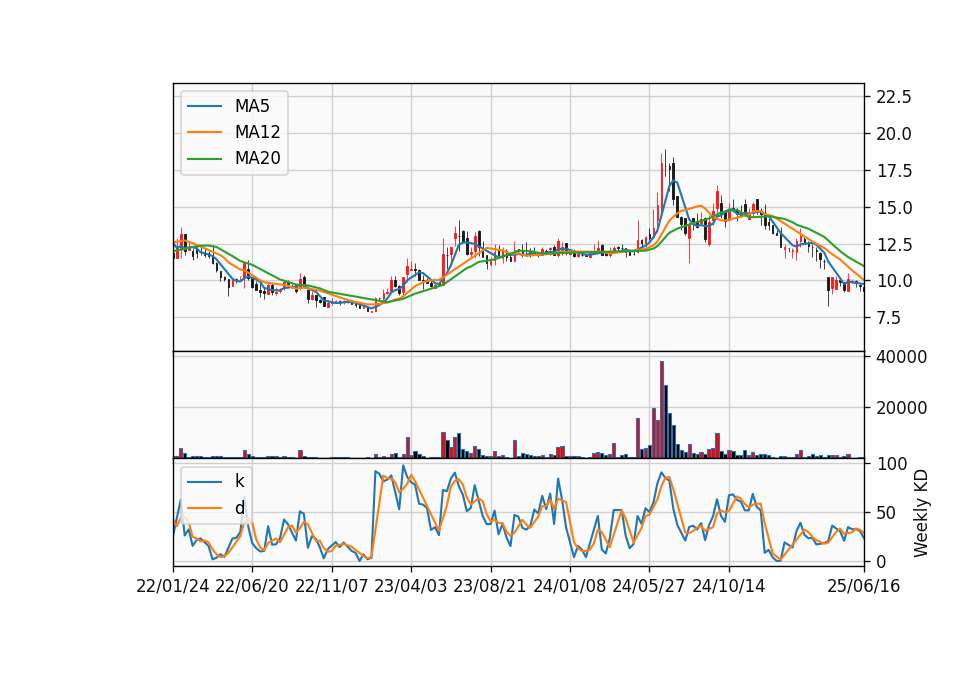This screenshot has height=690, width=960.
Task: Click the 22/11/07 date tick label
Action: click(332, 586)
